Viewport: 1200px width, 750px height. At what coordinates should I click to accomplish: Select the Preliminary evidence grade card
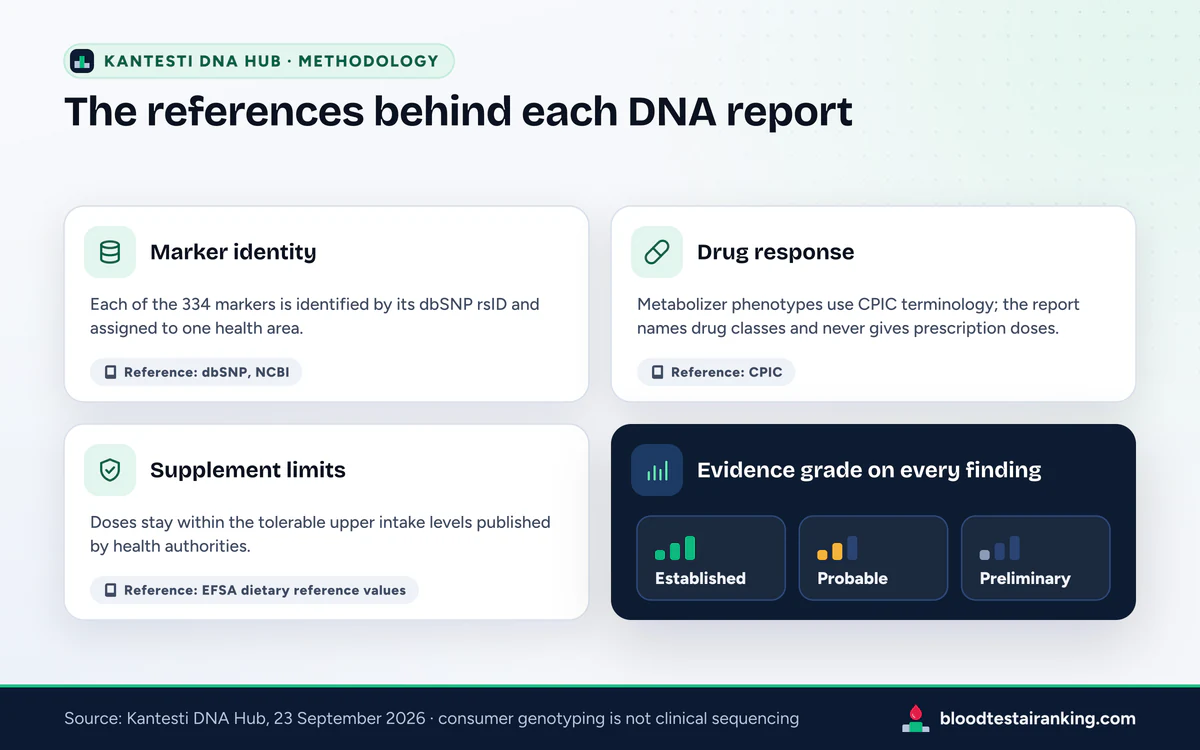point(1036,558)
